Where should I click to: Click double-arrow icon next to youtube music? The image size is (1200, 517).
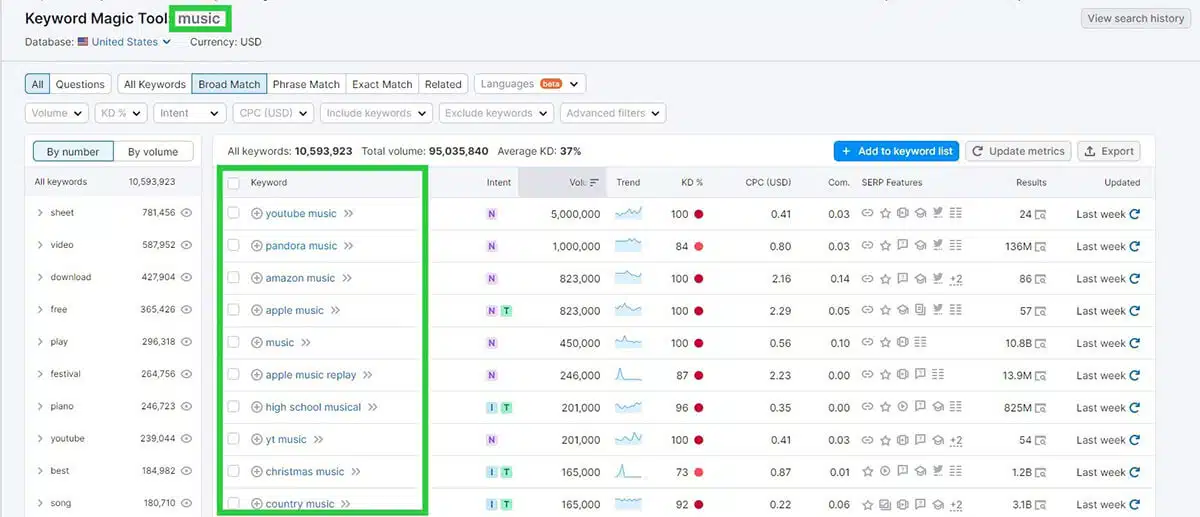point(349,214)
